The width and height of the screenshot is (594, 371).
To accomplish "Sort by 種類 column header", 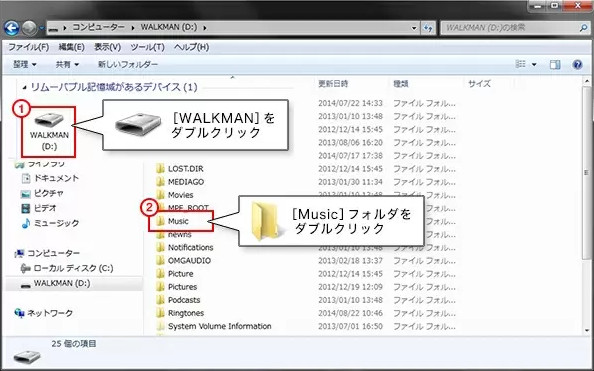I will (x=401, y=84).
